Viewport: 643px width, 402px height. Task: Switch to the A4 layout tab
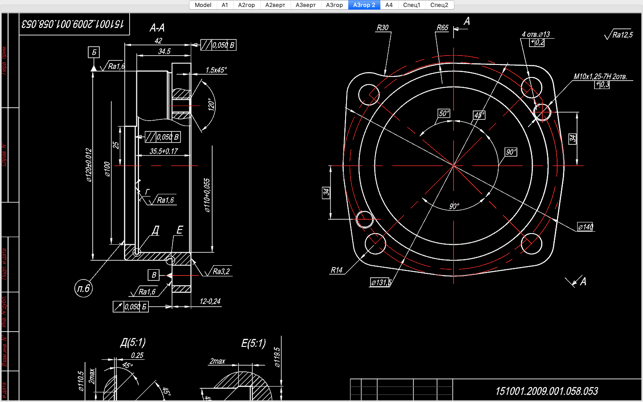pyautogui.click(x=389, y=5)
